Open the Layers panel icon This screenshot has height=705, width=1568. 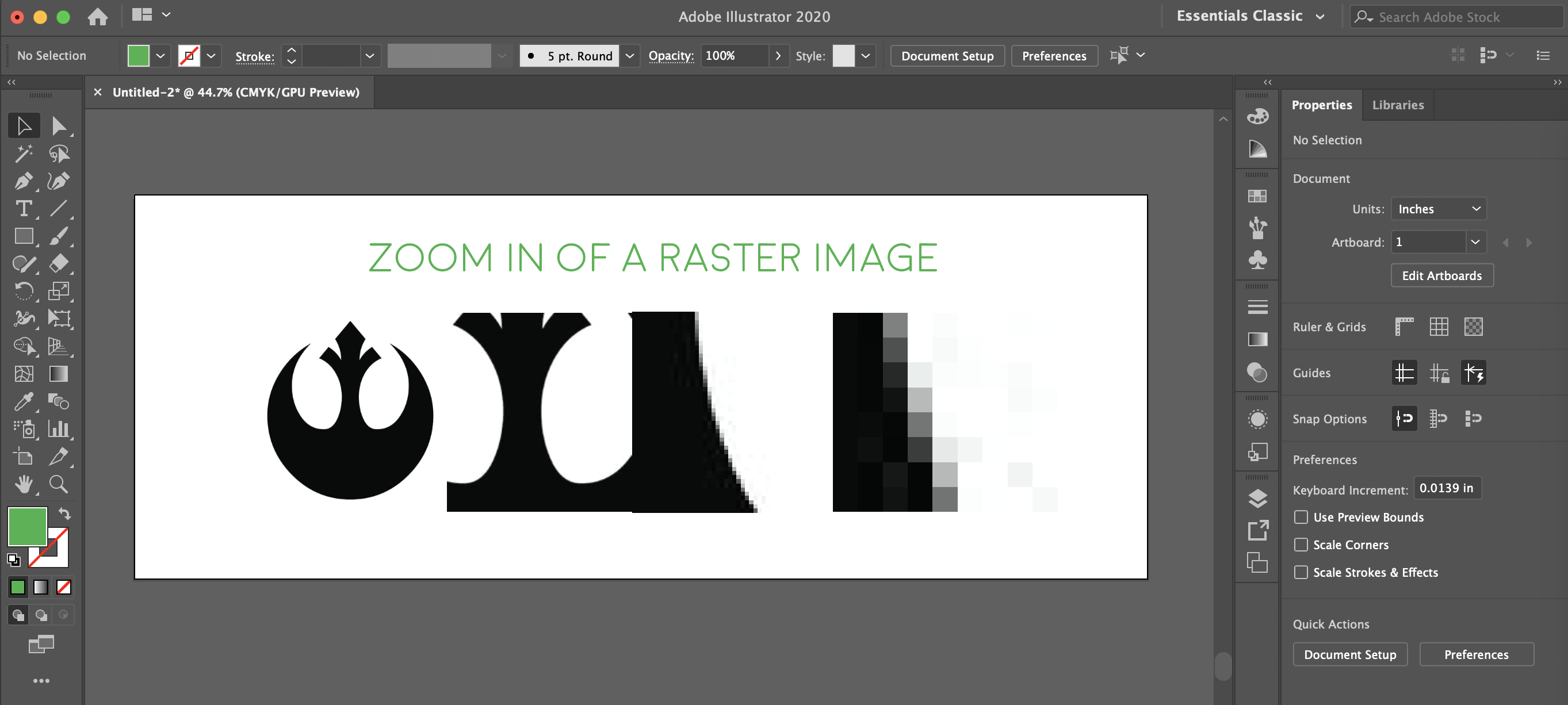point(1257,499)
